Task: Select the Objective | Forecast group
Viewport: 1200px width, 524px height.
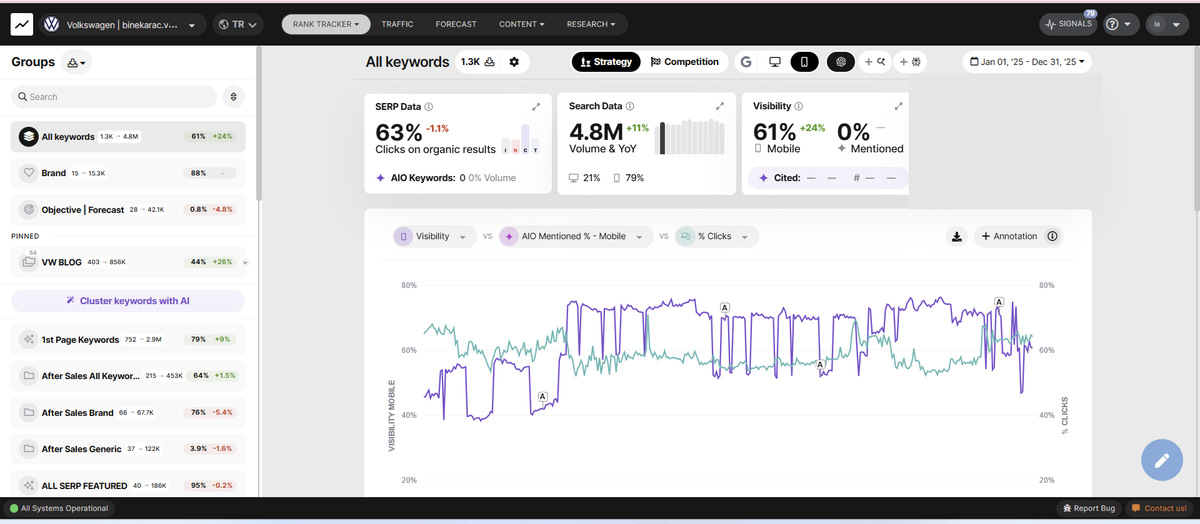Action: (x=128, y=209)
